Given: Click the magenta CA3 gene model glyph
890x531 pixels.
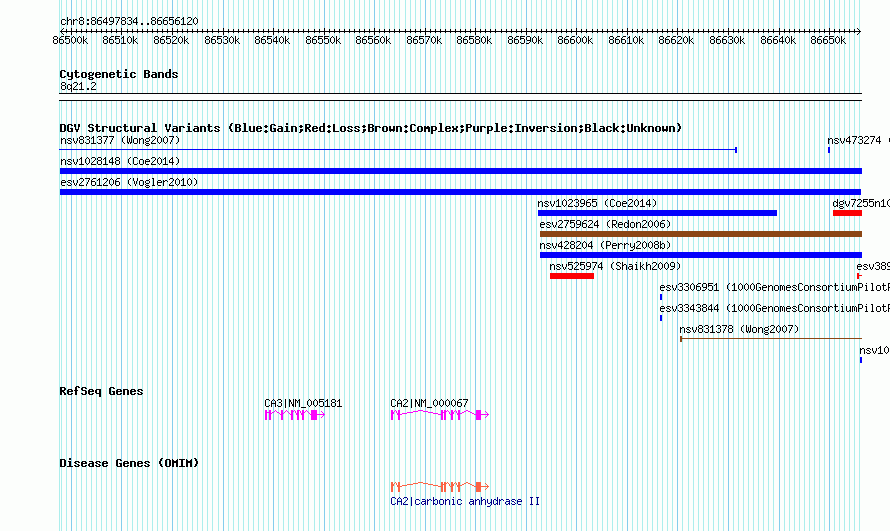Looking at the screenshot, I should (x=295, y=415).
